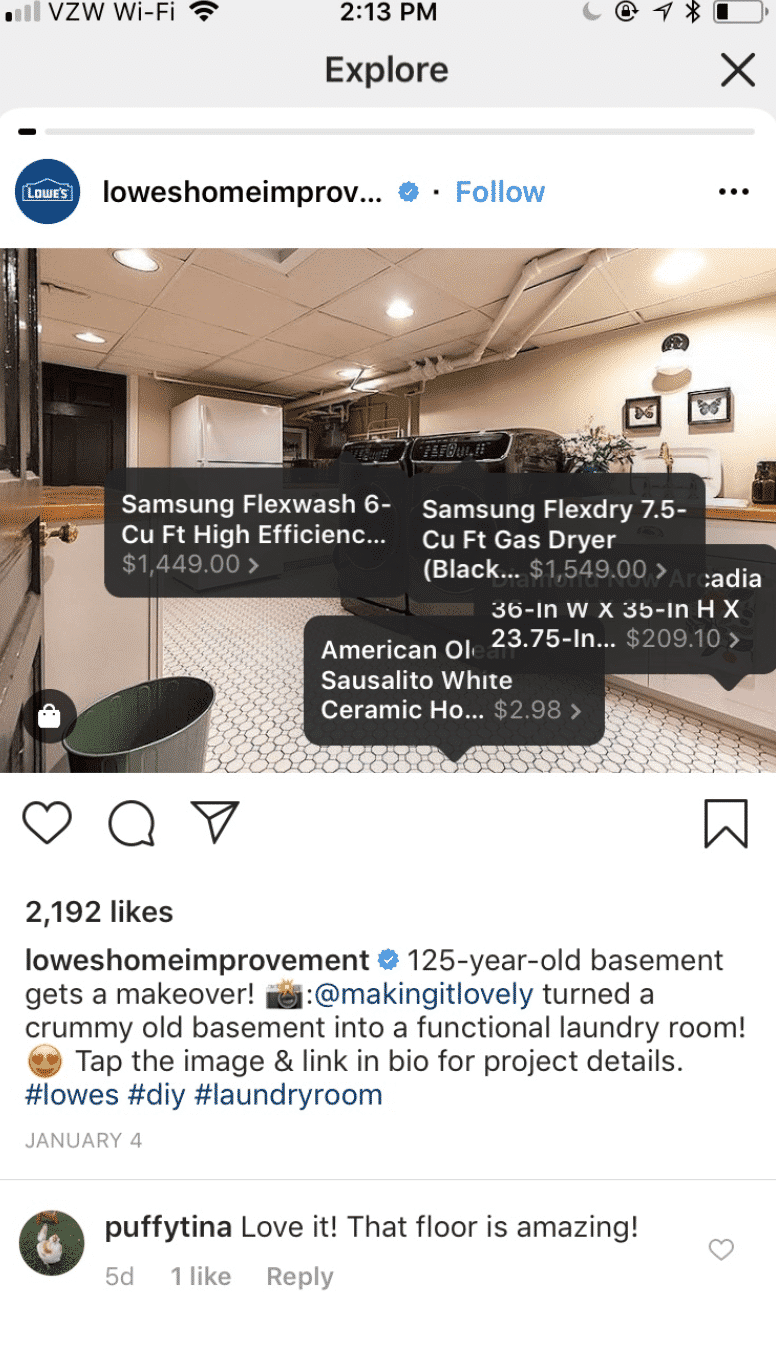Open Samsung Flexwash $1,449.00 product tag
776x1348 pixels.
click(x=255, y=533)
